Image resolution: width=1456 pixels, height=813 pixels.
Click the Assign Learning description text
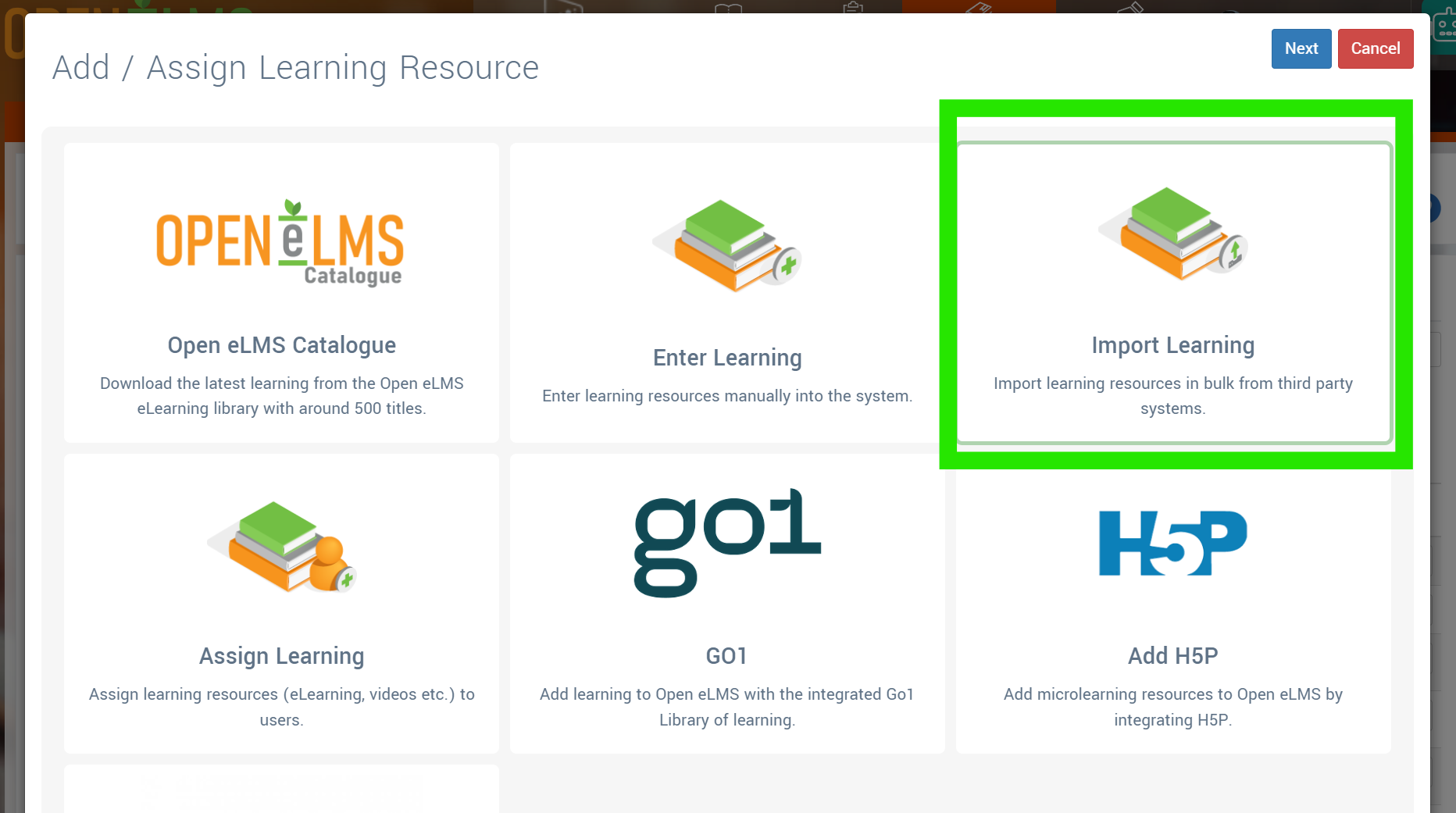pyautogui.click(x=282, y=707)
